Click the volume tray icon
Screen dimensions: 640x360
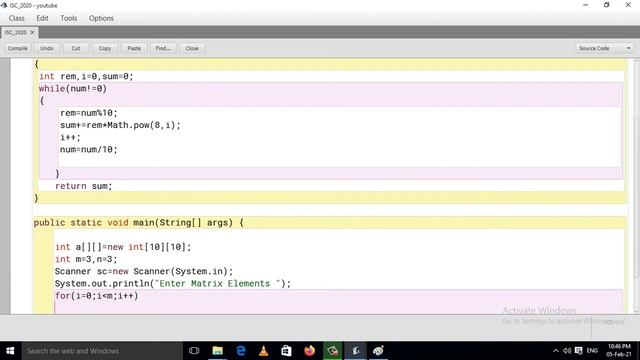(567, 351)
